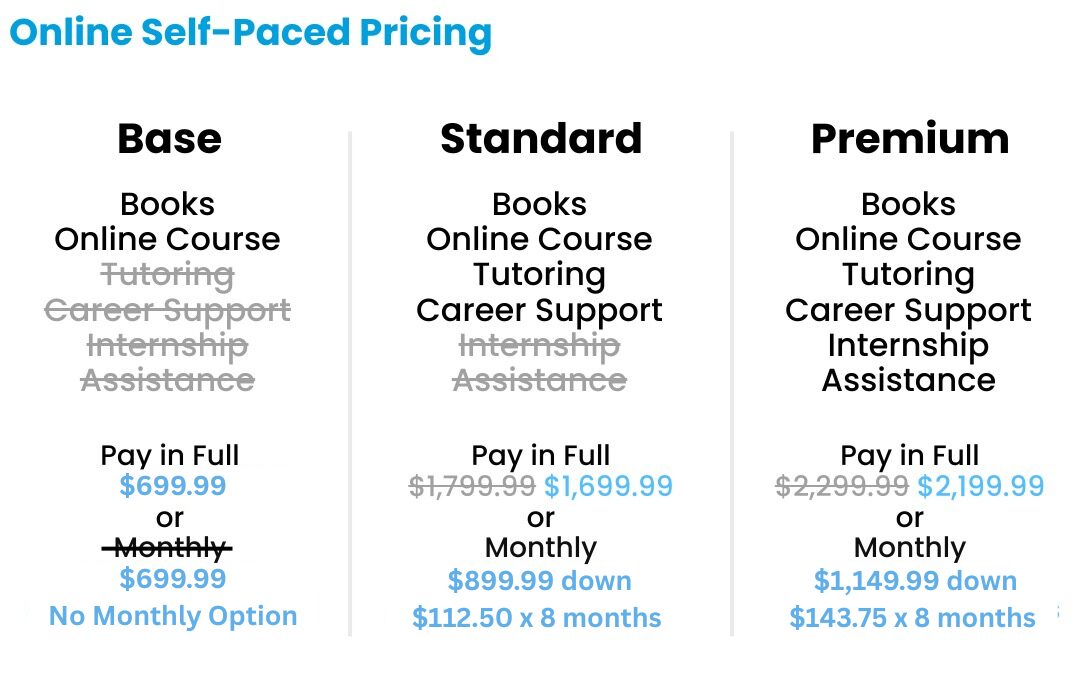1080x700 pixels.
Task: Click the $143.75 x 8 months installment
Action: (x=912, y=618)
